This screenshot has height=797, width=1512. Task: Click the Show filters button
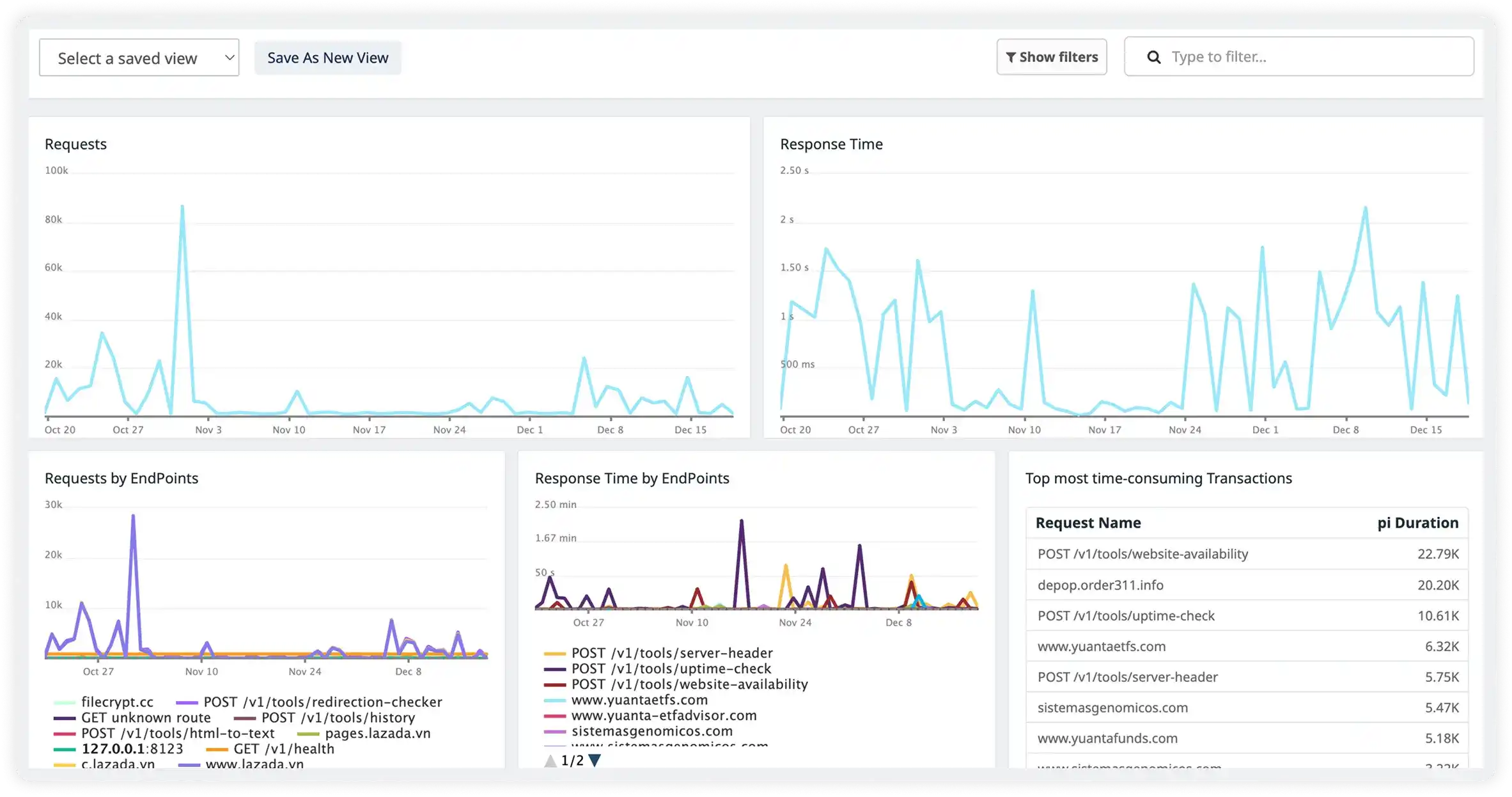(x=1051, y=58)
